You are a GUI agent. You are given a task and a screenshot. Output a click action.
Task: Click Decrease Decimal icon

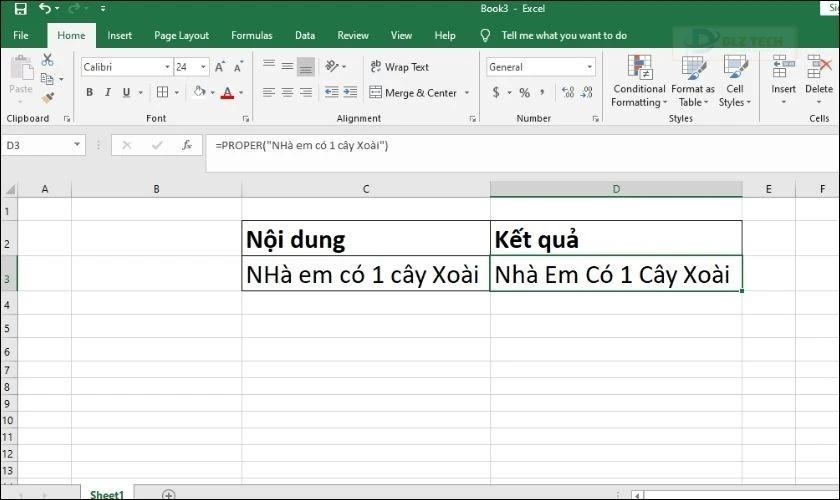click(x=587, y=92)
